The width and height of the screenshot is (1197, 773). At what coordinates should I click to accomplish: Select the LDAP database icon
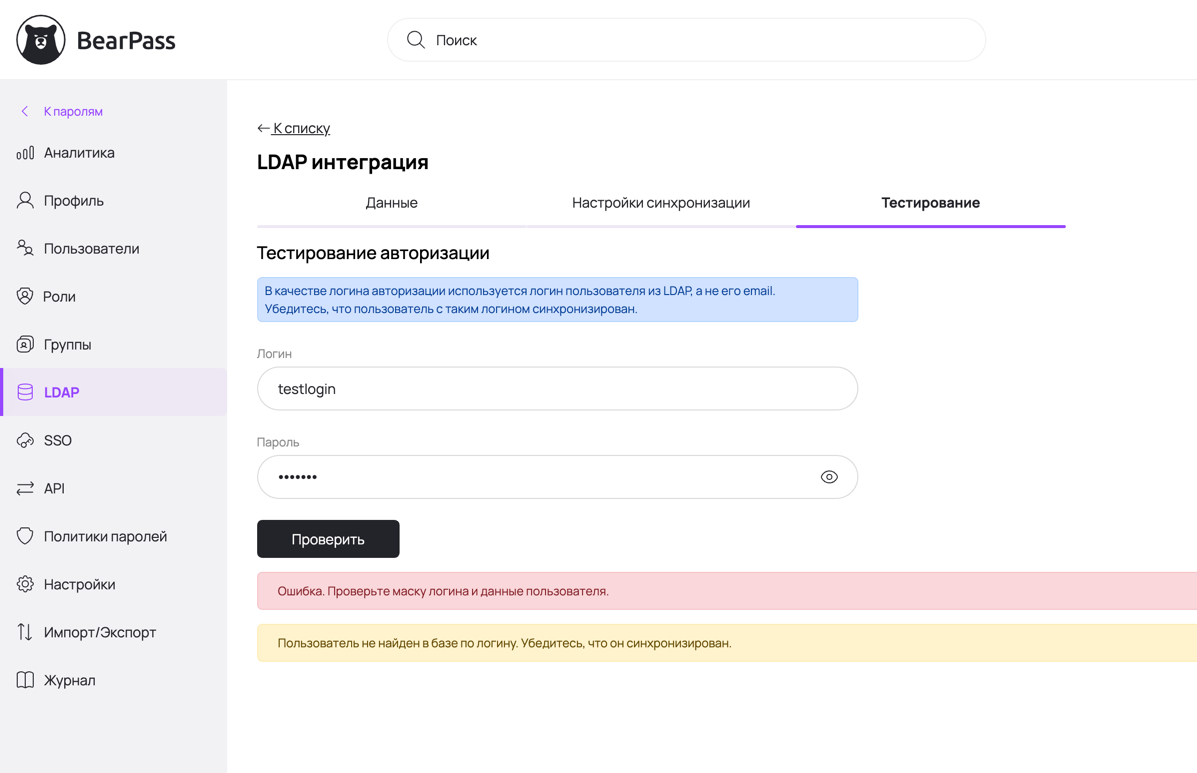click(x=24, y=392)
